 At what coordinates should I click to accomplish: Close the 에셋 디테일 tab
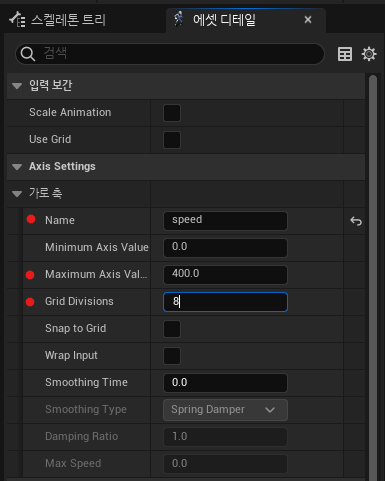tap(308, 20)
